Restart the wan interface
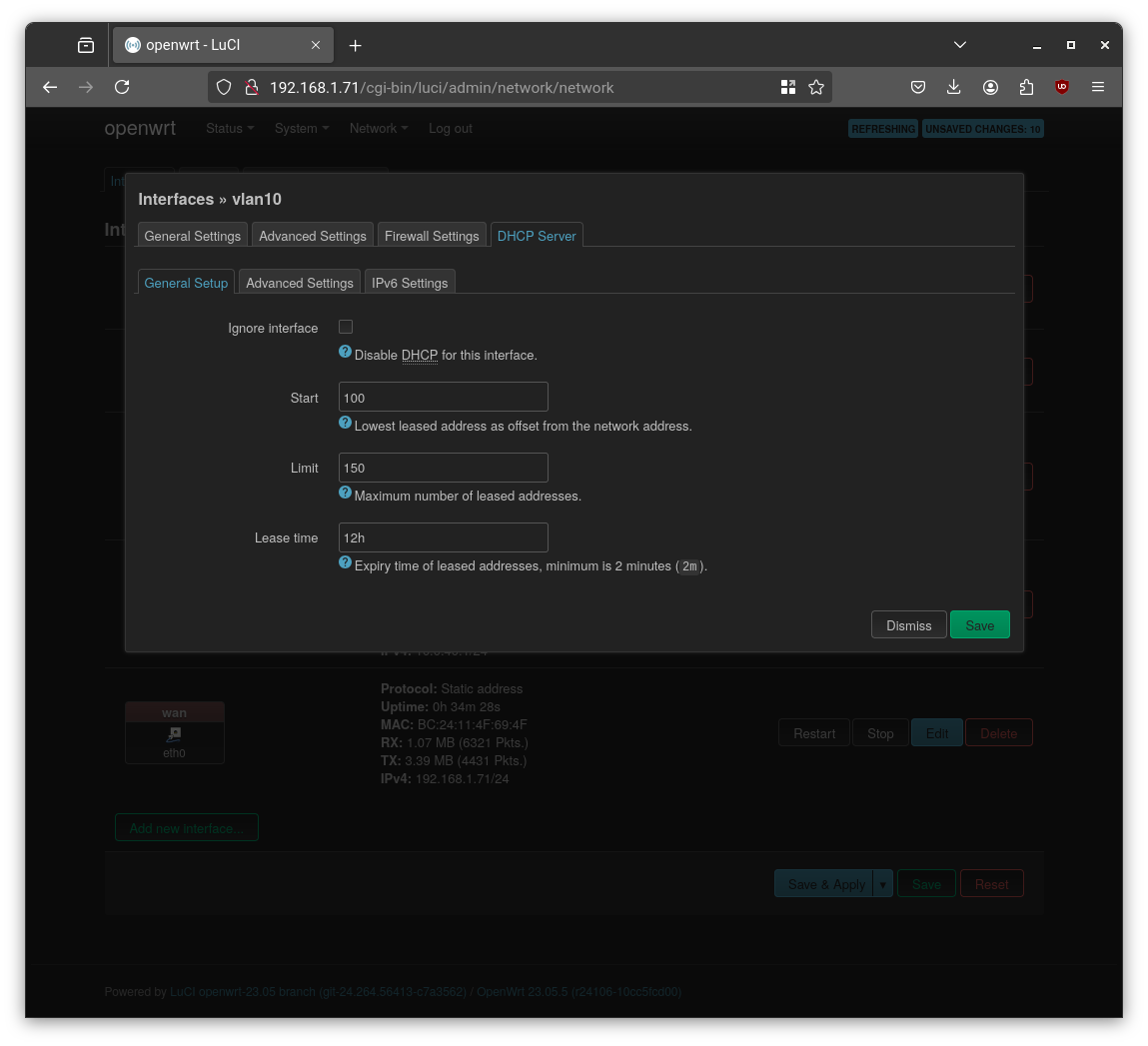This screenshot has width=1148, height=1046. click(x=813, y=732)
